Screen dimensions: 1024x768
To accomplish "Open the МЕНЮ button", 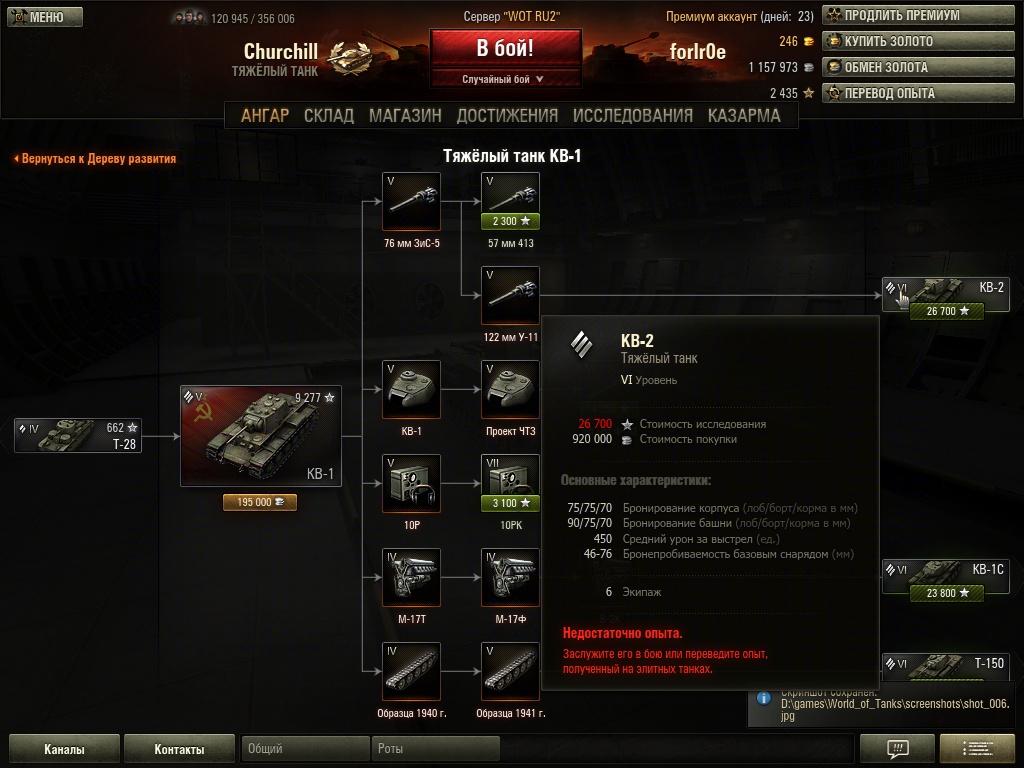I will pos(45,17).
